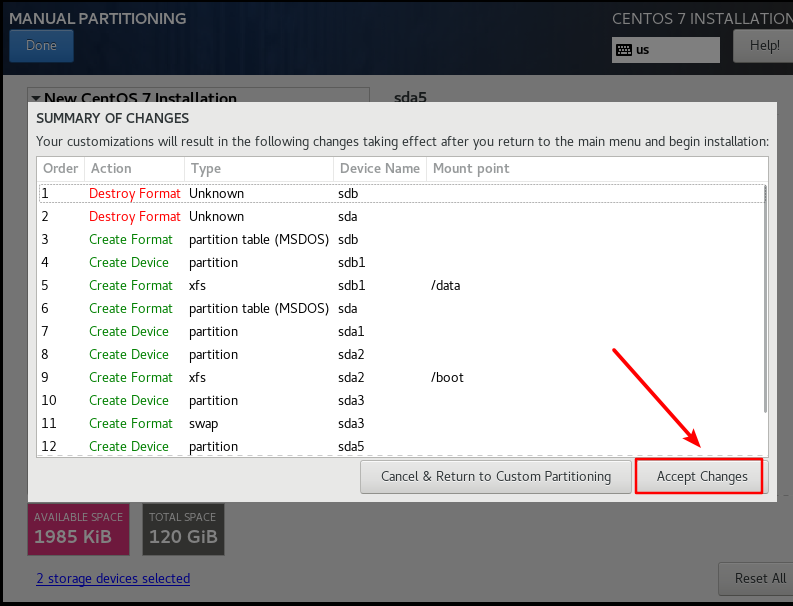
Task: Sort by the Device Name column header
Action: pos(380,168)
